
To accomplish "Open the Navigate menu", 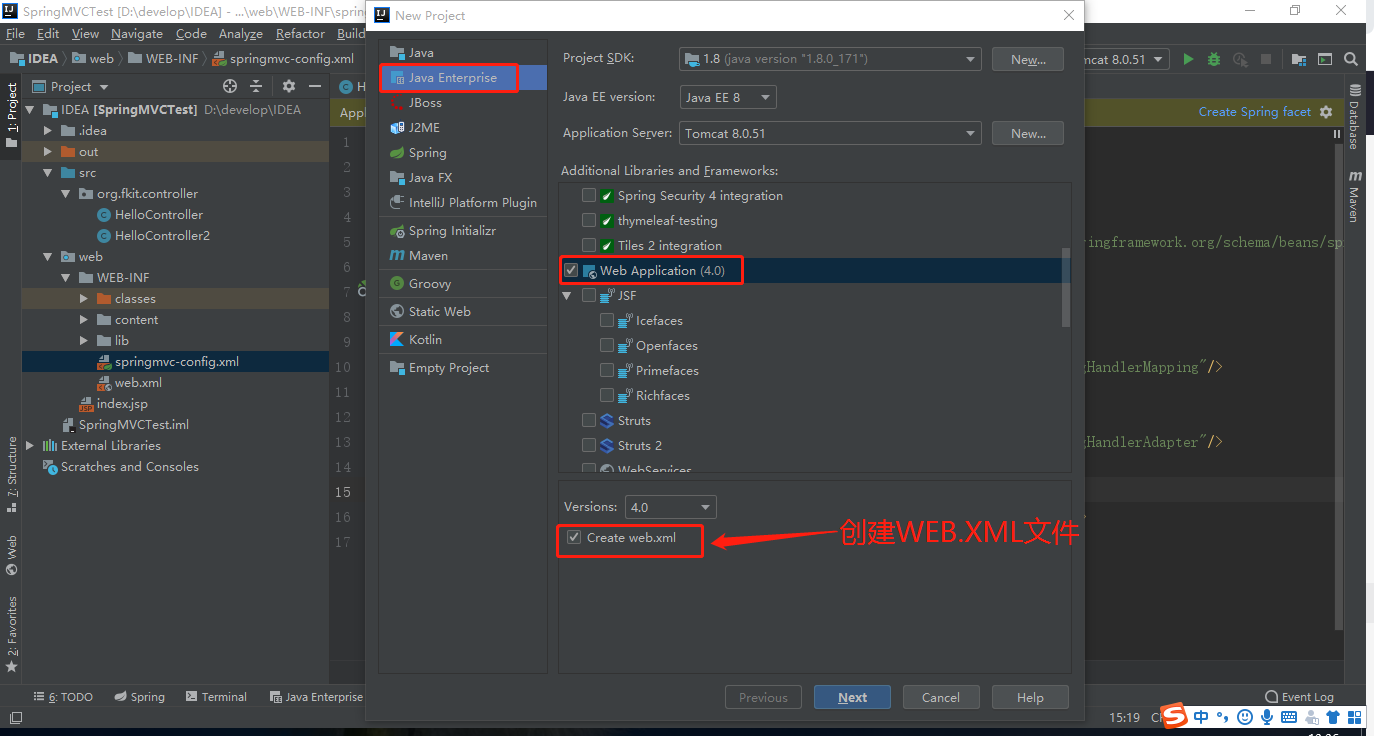I will [137, 33].
